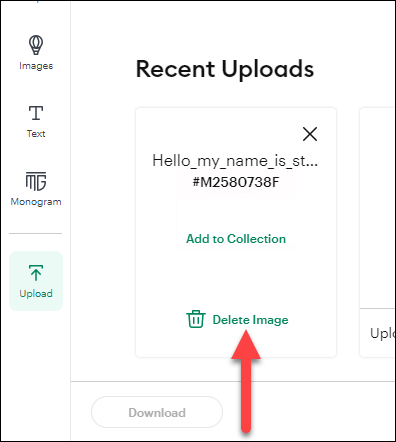Viewport: 396px width, 442px height.
Task: Click the Download button
Action: pos(157,412)
